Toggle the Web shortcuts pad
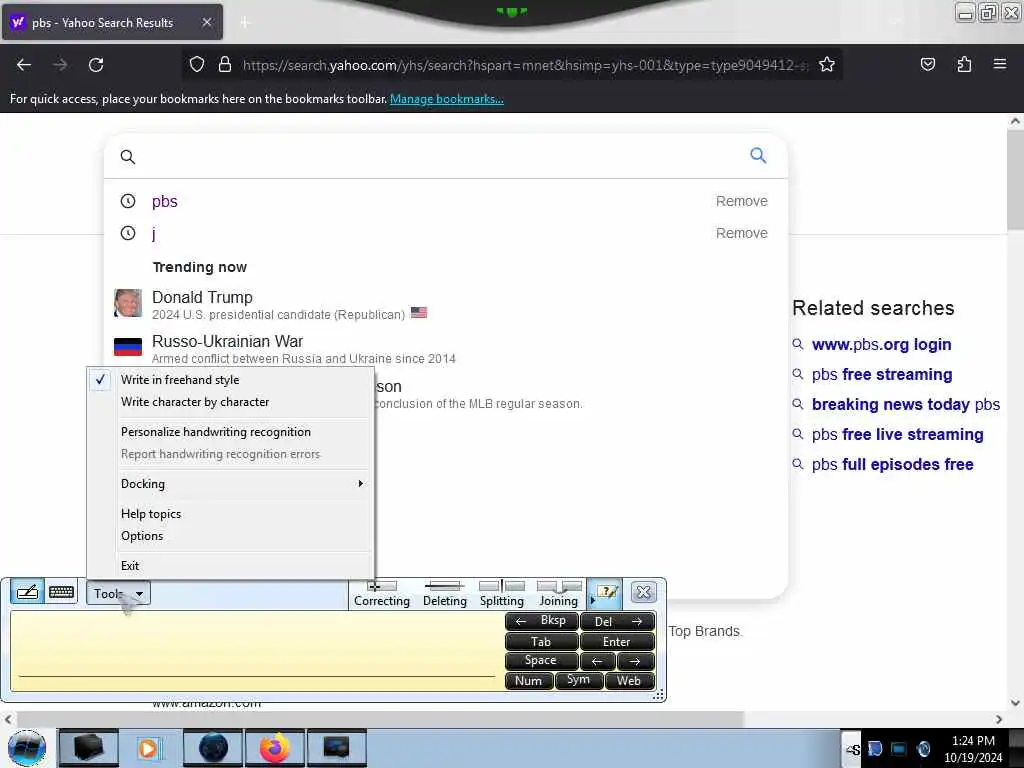 click(629, 680)
